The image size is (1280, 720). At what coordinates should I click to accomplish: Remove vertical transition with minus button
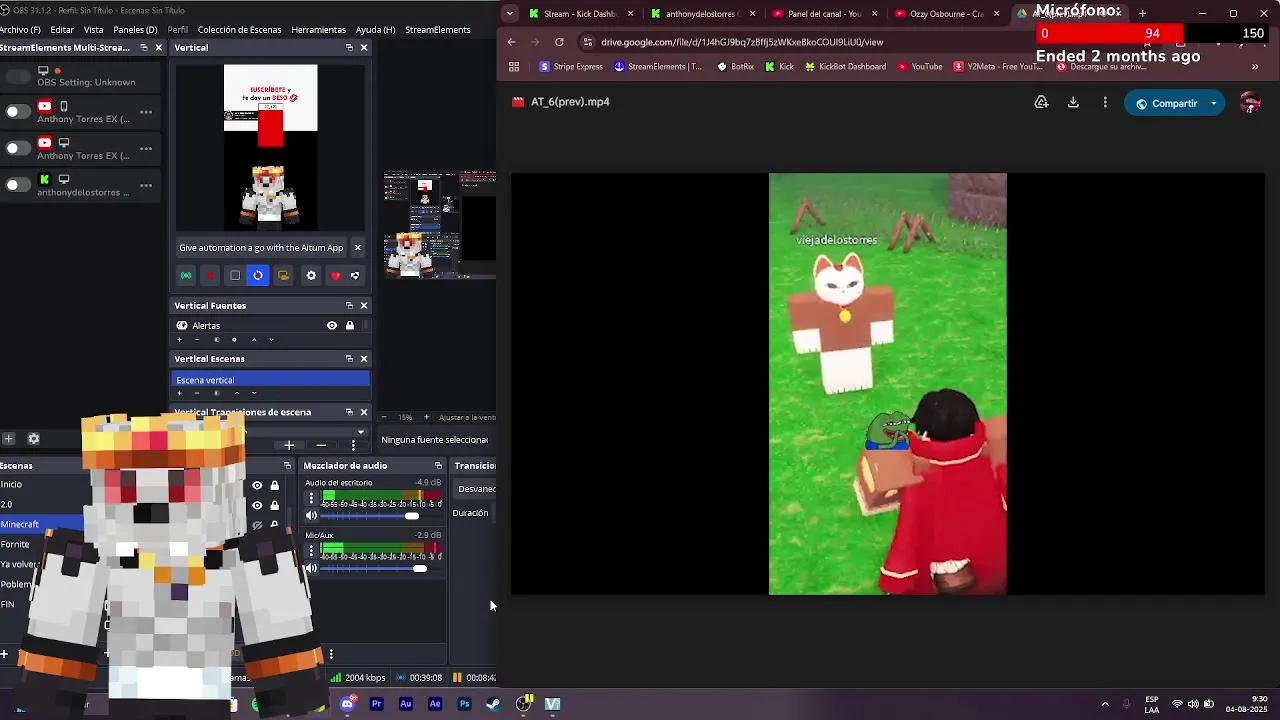tap(321, 445)
